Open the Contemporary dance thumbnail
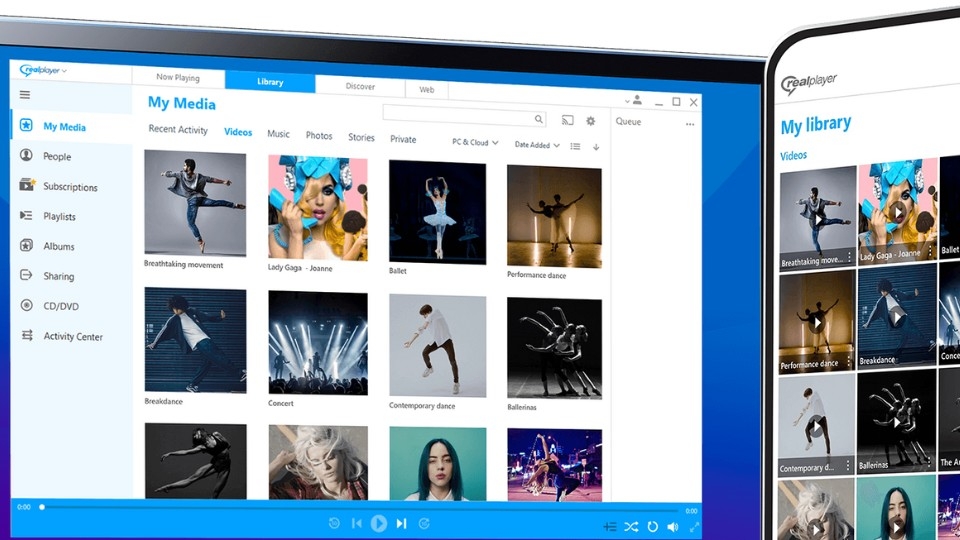 (438, 345)
